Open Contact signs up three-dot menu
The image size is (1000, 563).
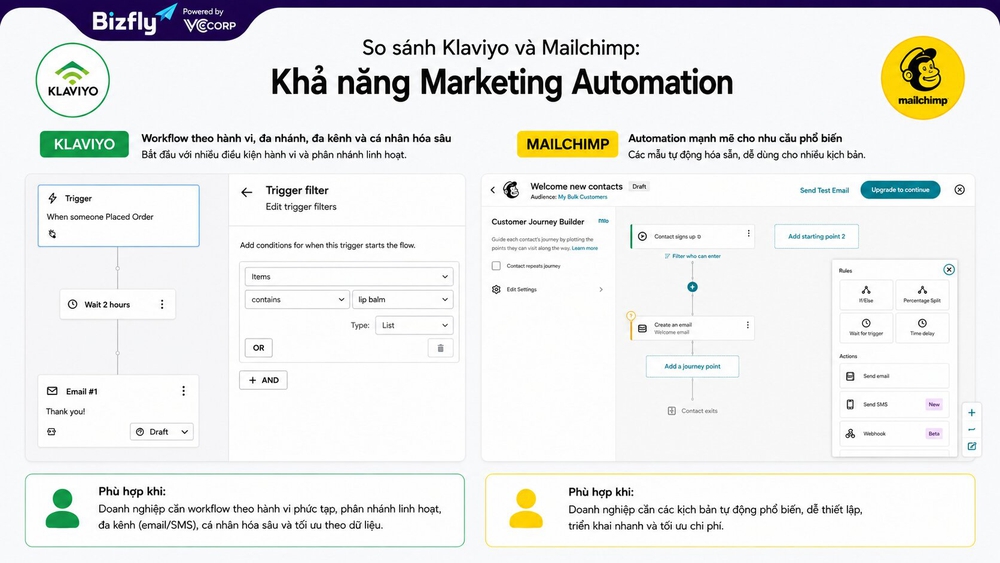coord(748,234)
